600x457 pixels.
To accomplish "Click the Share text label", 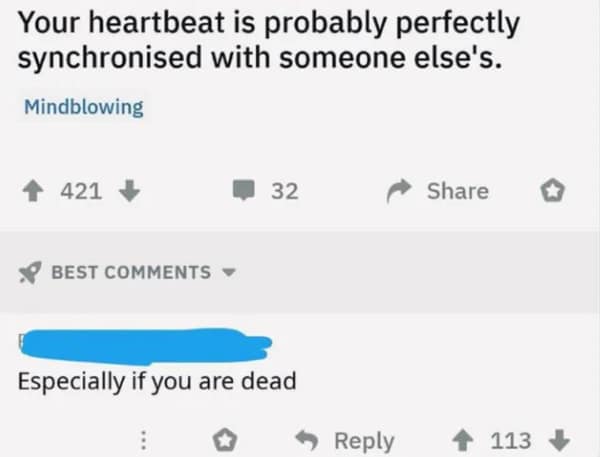I will 457,191.
